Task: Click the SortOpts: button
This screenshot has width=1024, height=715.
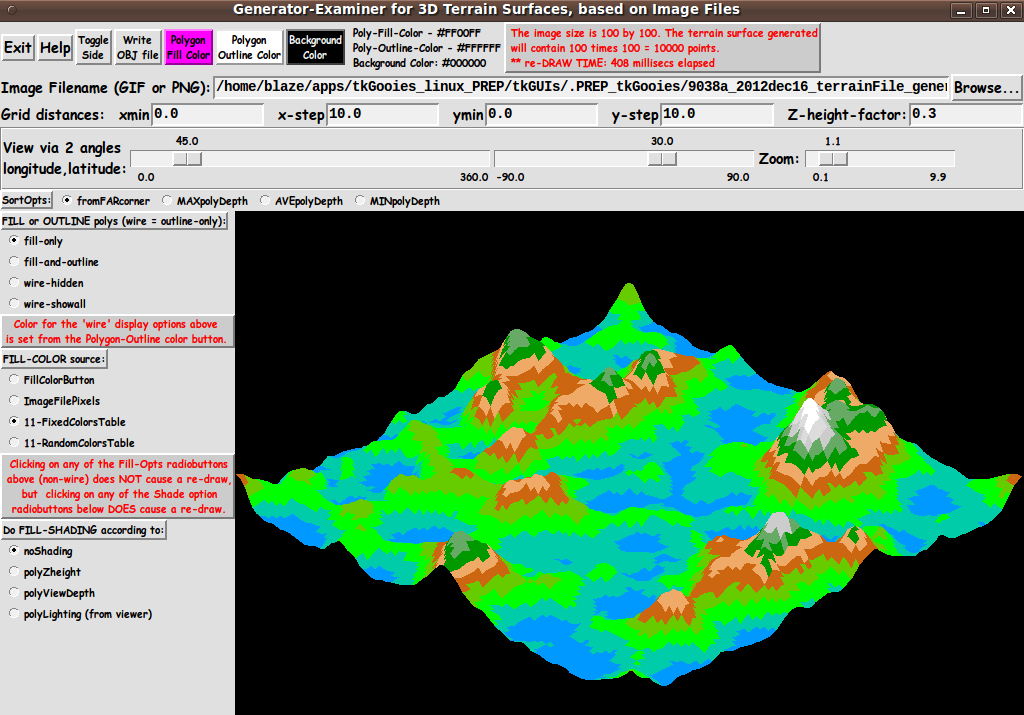Action: coord(26,200)
